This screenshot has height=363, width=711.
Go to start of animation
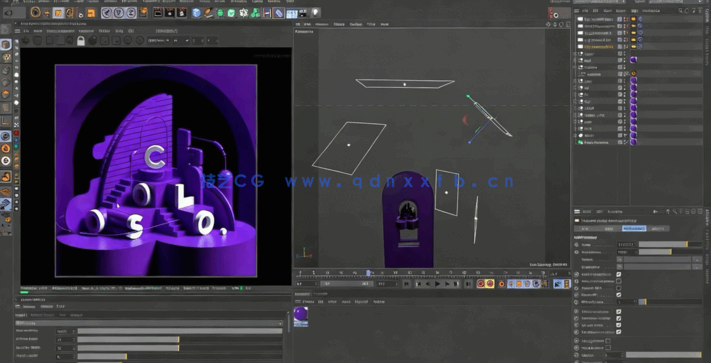point(407,284)
